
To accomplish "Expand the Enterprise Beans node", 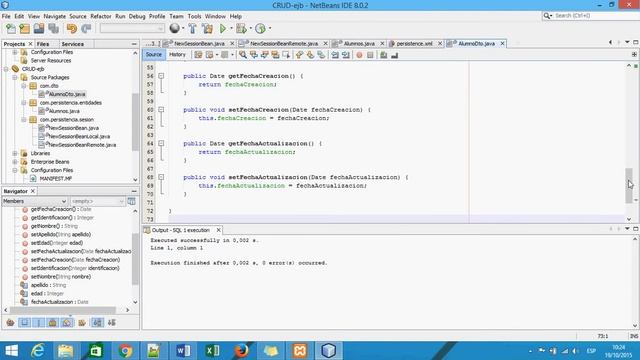I will point(15,162).
